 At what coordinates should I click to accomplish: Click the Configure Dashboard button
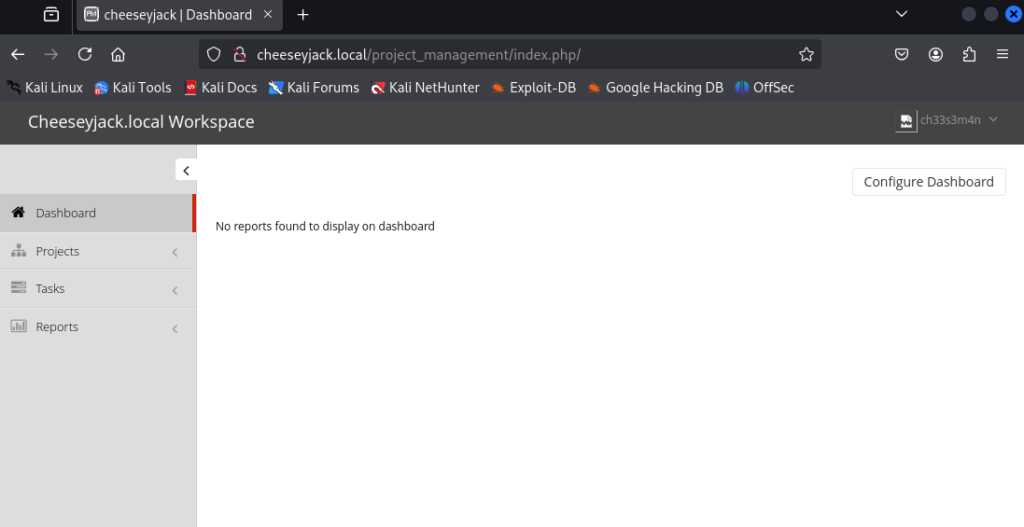(929, 182)
